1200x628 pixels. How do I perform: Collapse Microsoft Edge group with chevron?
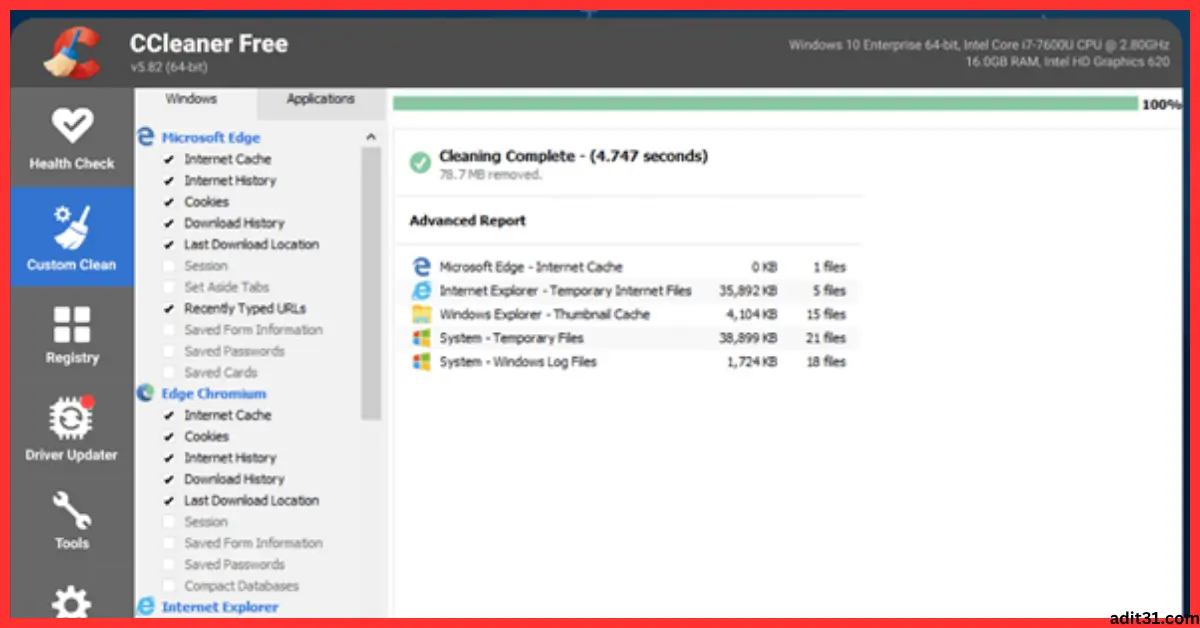371,137
